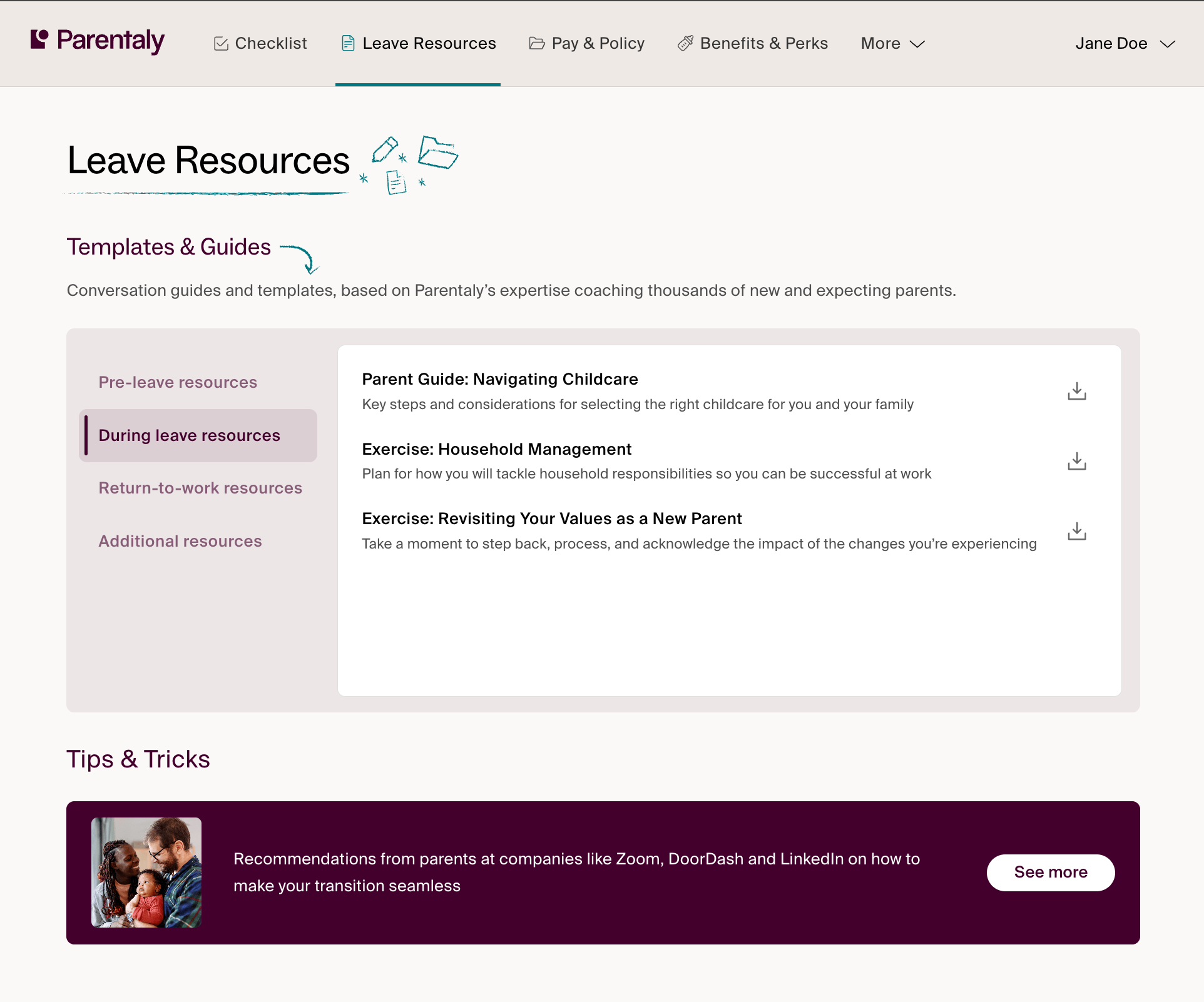Open Parent Guide: Navigating Childcare title

[499, 379]
